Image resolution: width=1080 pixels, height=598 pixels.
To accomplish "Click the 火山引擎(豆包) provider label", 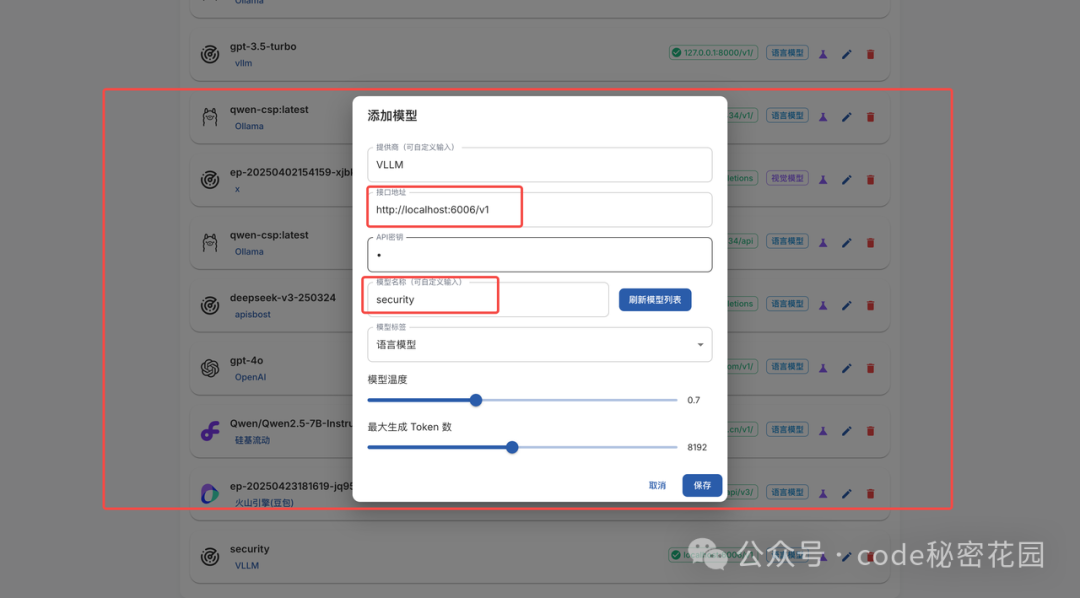I will coord(264,503).
